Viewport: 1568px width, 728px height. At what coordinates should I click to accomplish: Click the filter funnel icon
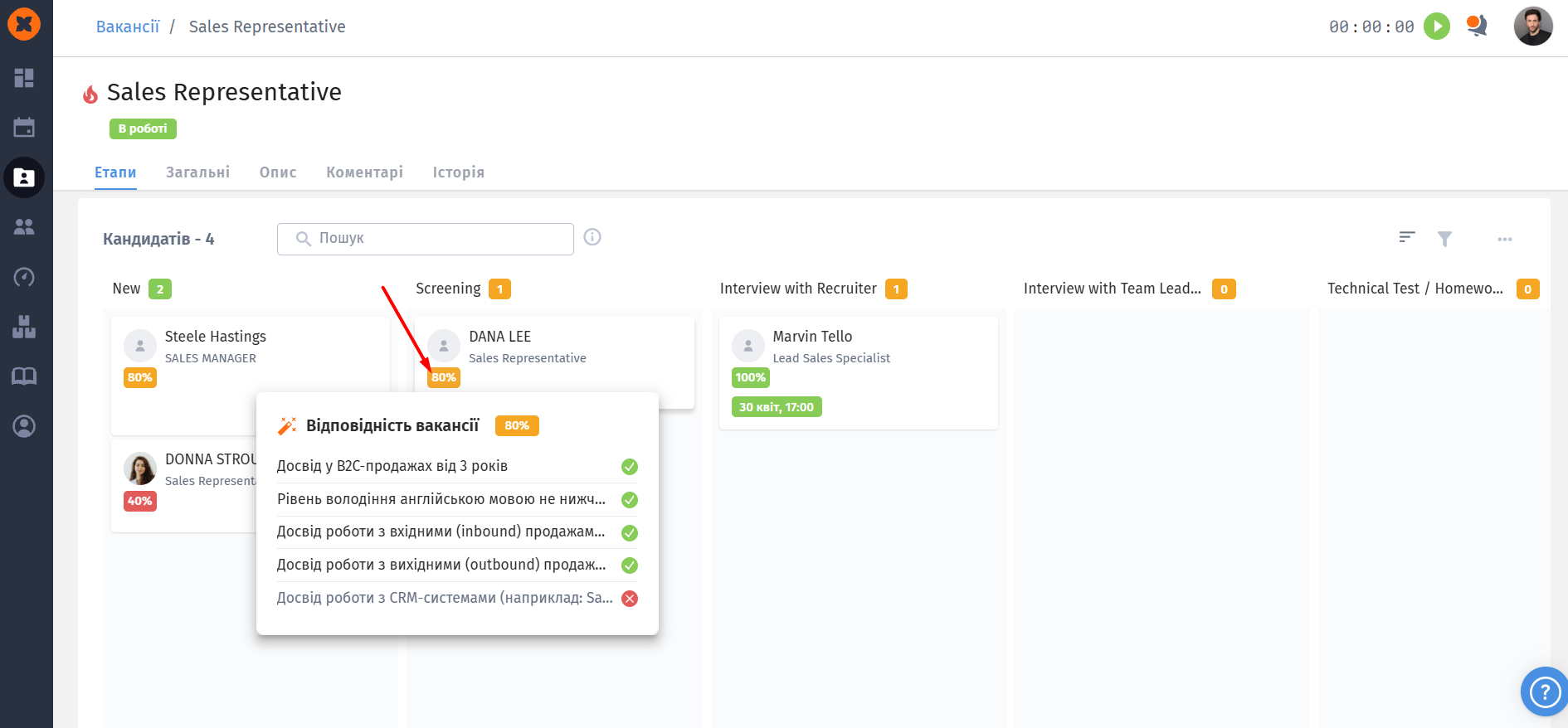tap(1444, 239)
